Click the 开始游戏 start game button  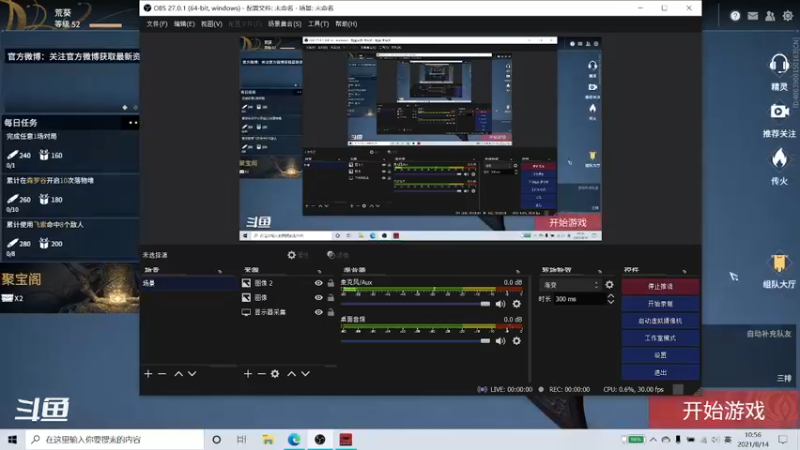(723, 411)
